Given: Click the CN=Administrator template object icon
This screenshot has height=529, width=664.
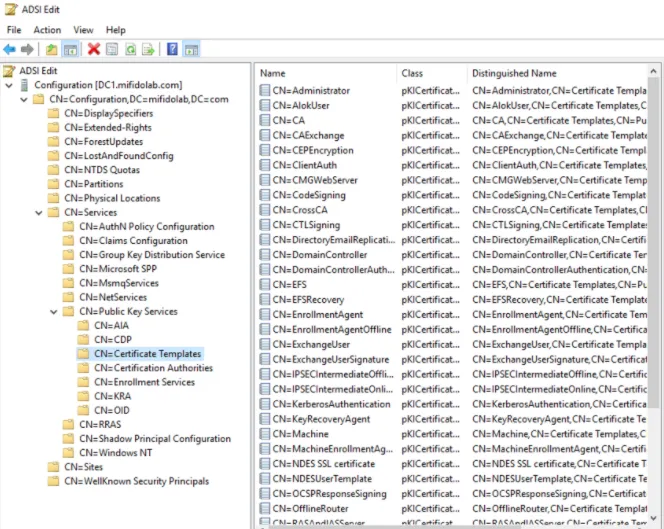Looking at the screenshot, I should [265, 90].
